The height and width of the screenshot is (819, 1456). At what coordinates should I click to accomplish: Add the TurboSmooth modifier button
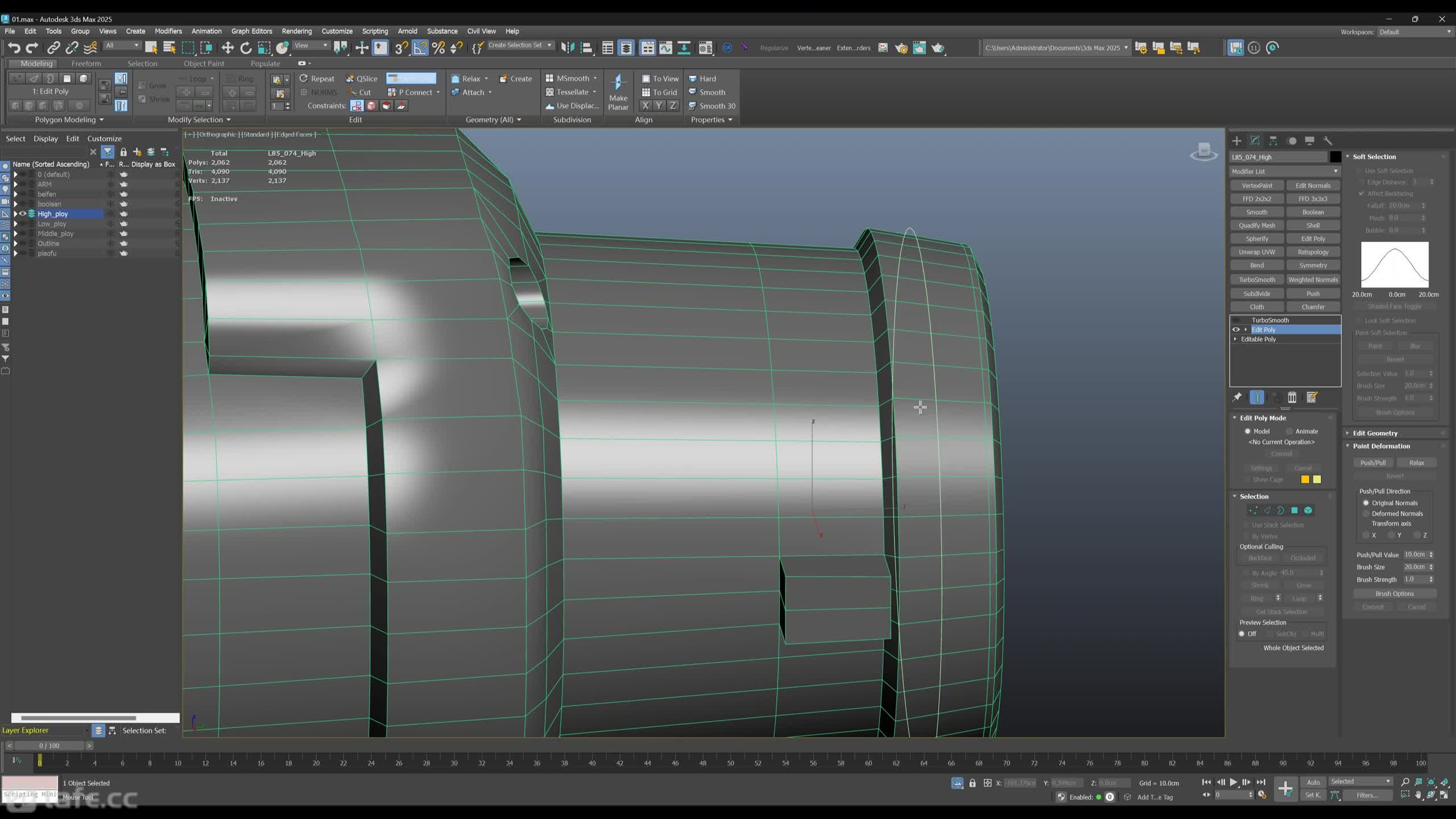click(1257, 279)
